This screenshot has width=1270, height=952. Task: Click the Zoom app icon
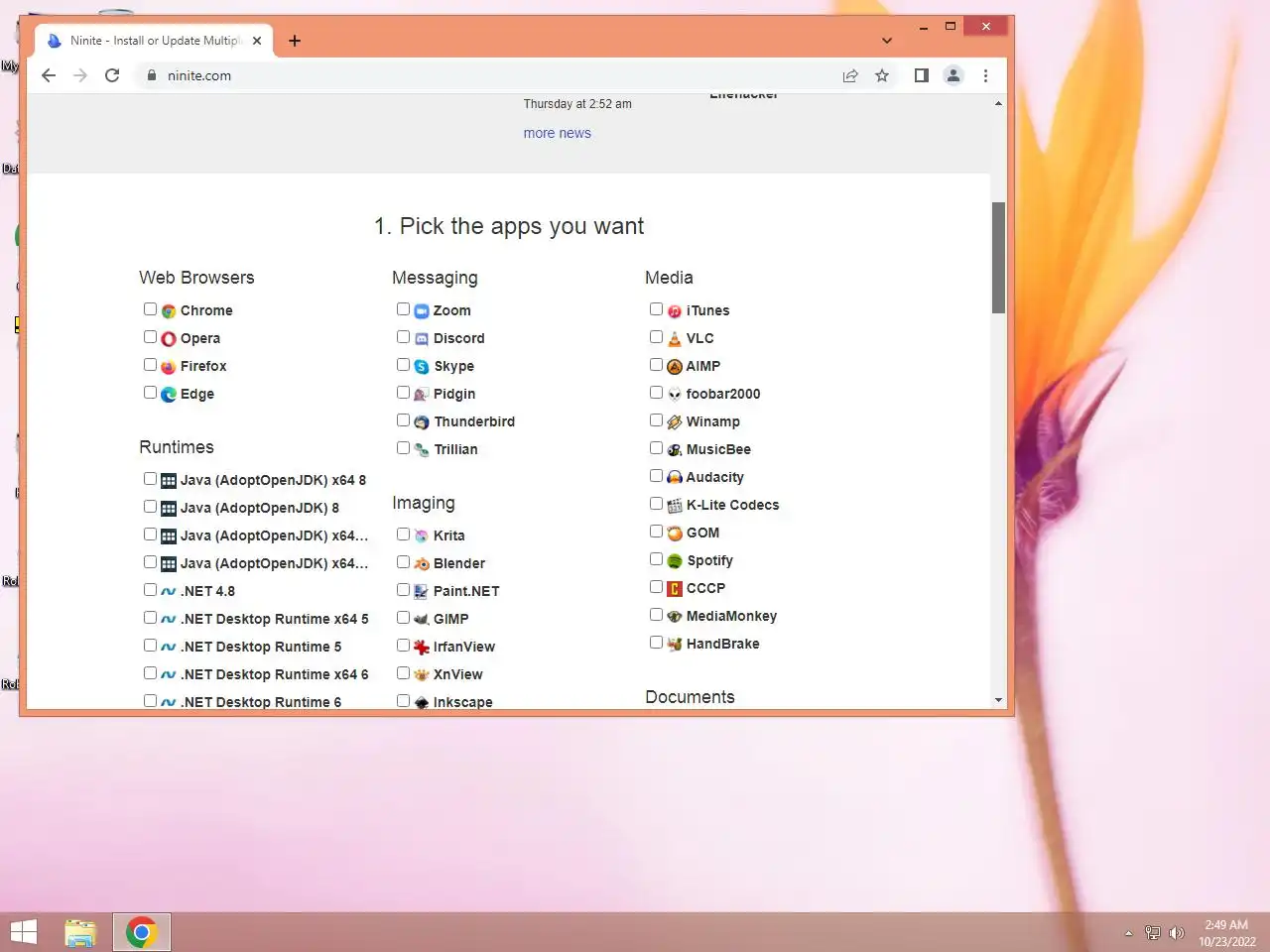pos(422,311)
